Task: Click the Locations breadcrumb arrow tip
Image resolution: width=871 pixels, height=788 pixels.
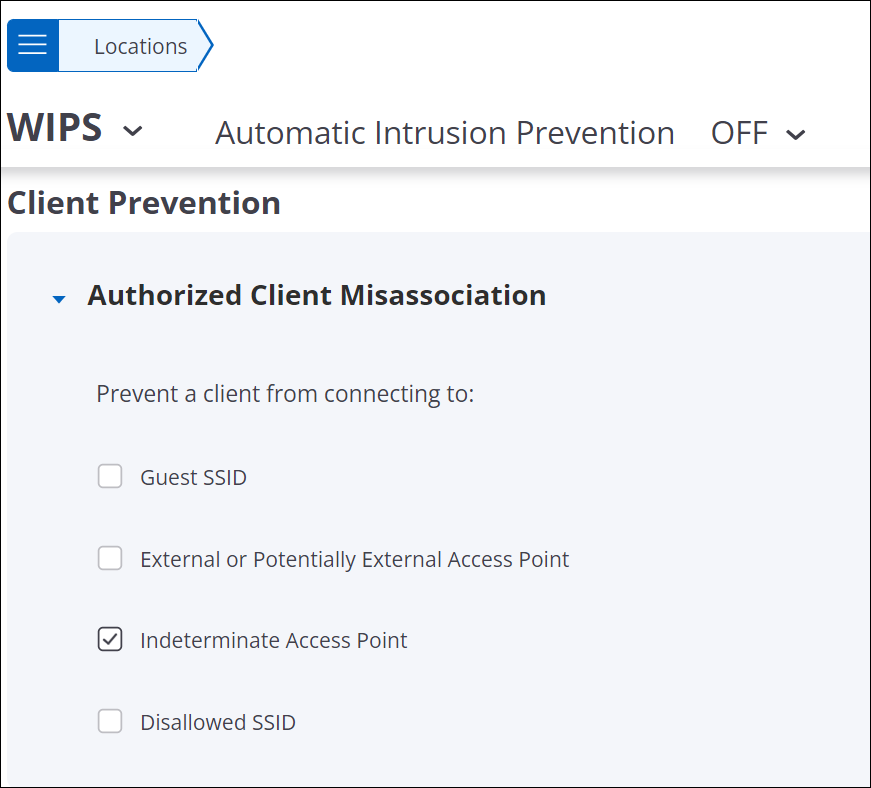Action: tap(206, 46)
